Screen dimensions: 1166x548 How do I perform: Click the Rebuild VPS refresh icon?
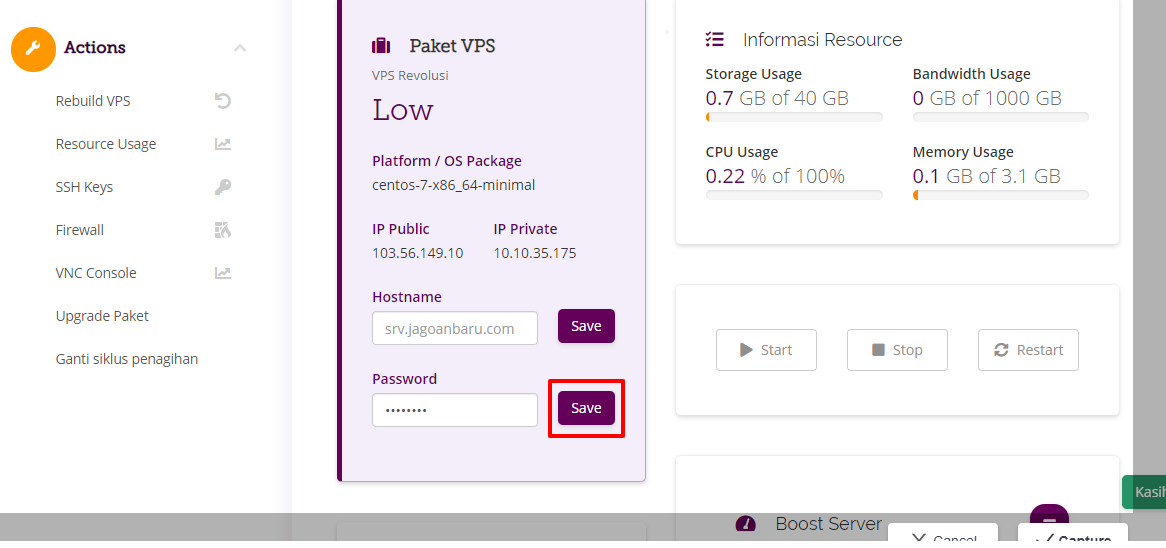(x=223, y=101)
